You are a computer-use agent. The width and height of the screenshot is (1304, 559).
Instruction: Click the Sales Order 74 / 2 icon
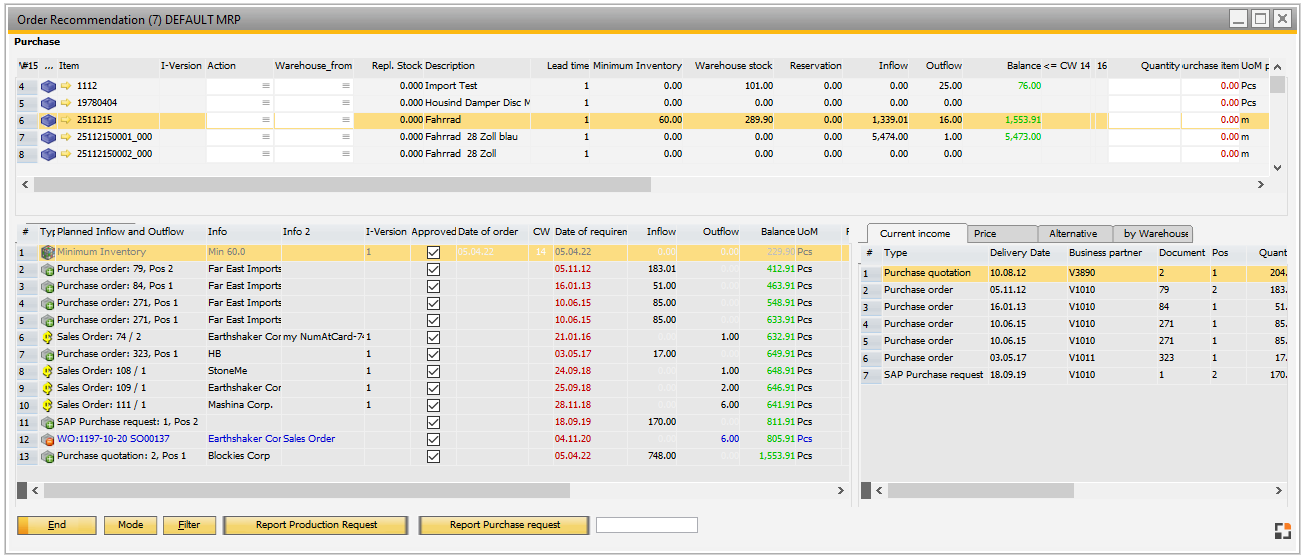47,338
